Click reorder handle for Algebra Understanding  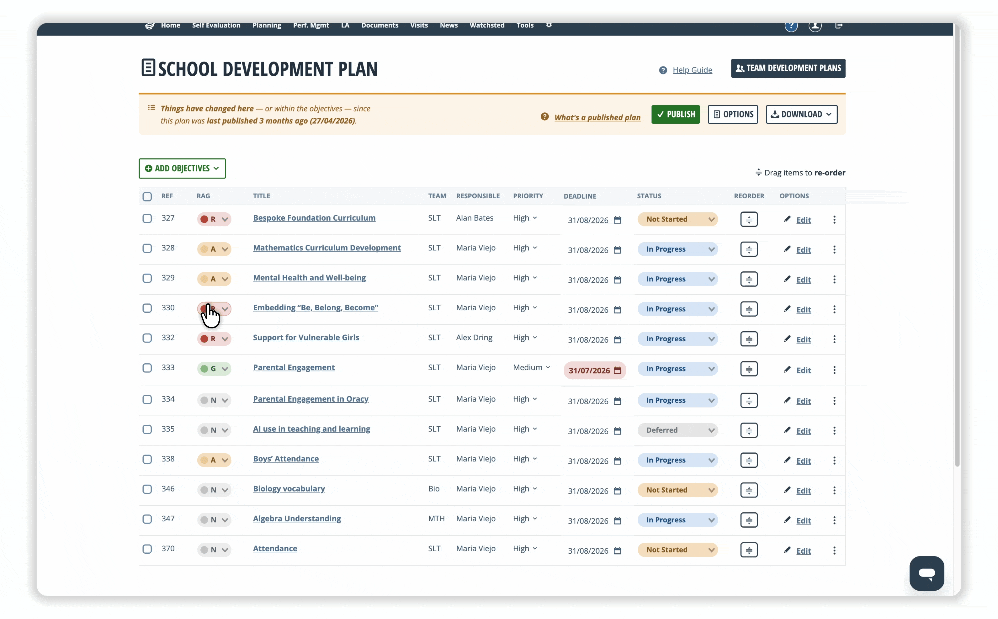(749, 520)
